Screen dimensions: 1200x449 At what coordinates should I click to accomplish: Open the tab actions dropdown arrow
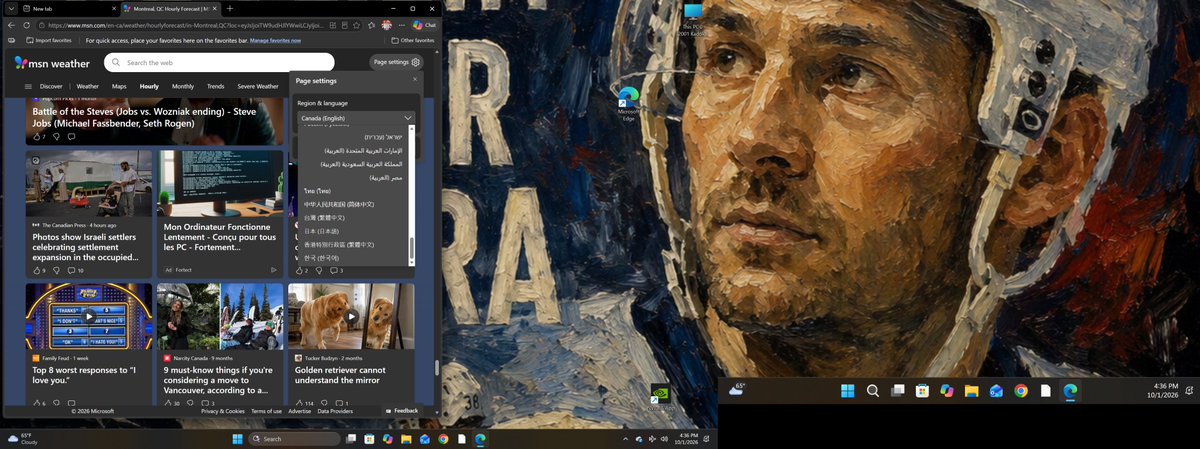12,8
